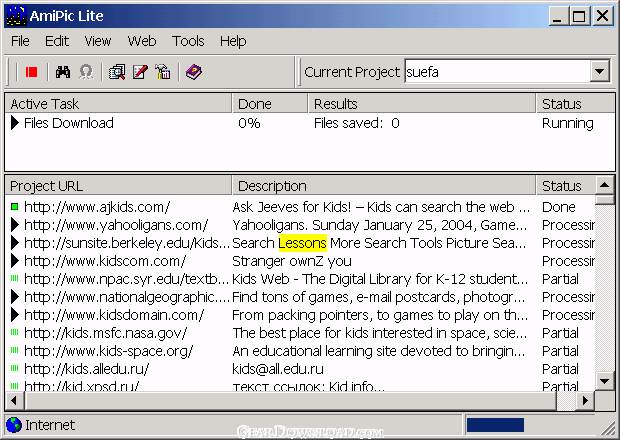Open search with the binoculars icon
The height and width of the screenshot is (440, 620).
click(63, 72)
